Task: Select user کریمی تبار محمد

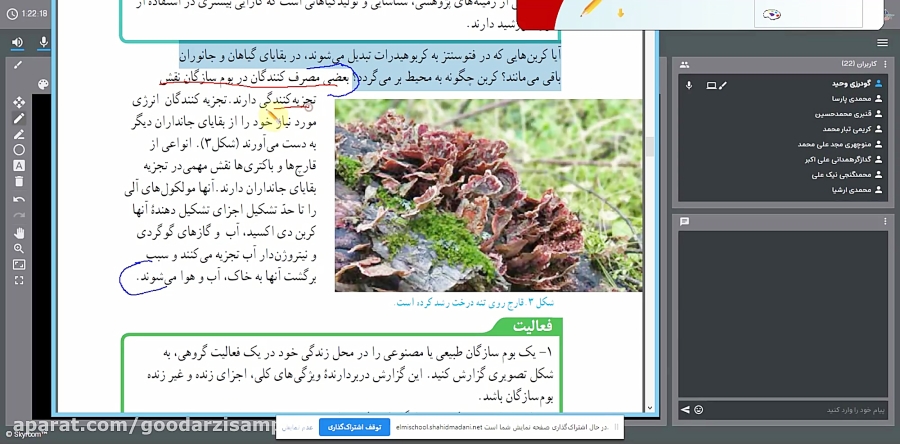Action: tap(783, 129)
